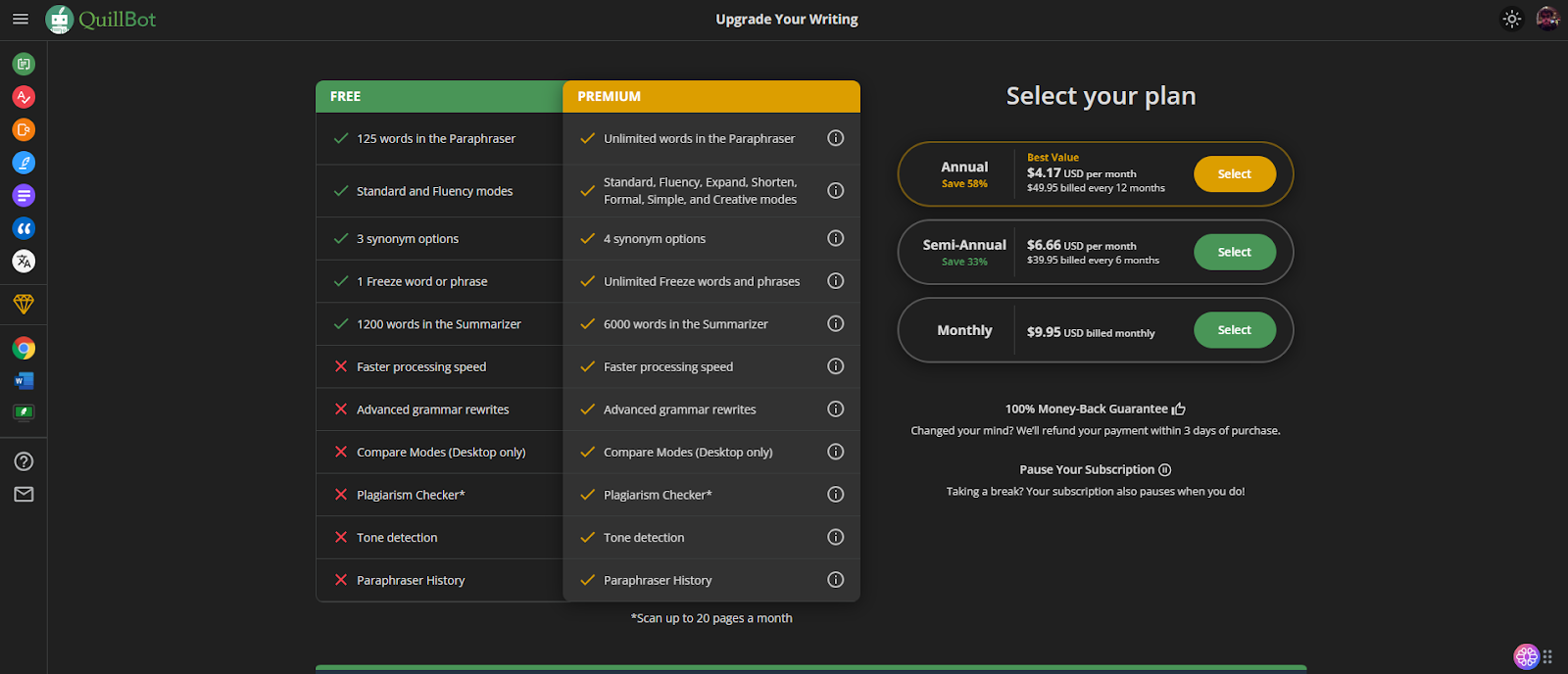Open the Contact us mail icon
The height and width of the screenshot is (674, 1568).
tap(24, 495)
